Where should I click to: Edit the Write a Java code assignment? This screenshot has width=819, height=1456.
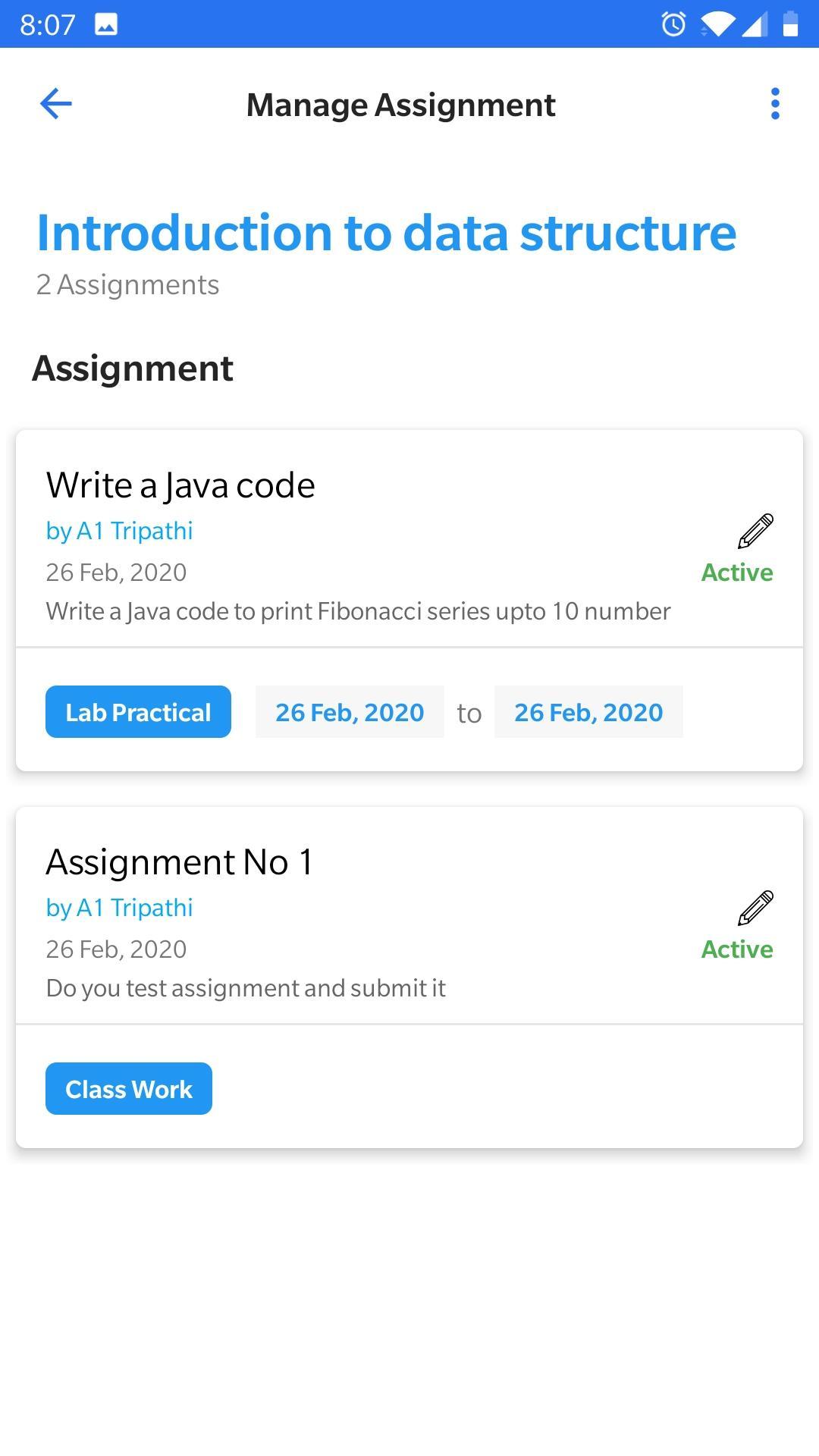tap(755, 531)
